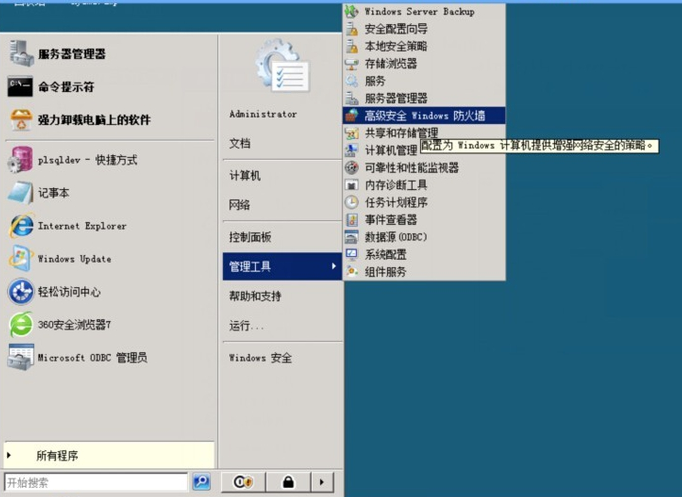This screenshot has width=682, height=497.
Task: Click the Security Configuration Wizard icon
Action: (351, 29)
